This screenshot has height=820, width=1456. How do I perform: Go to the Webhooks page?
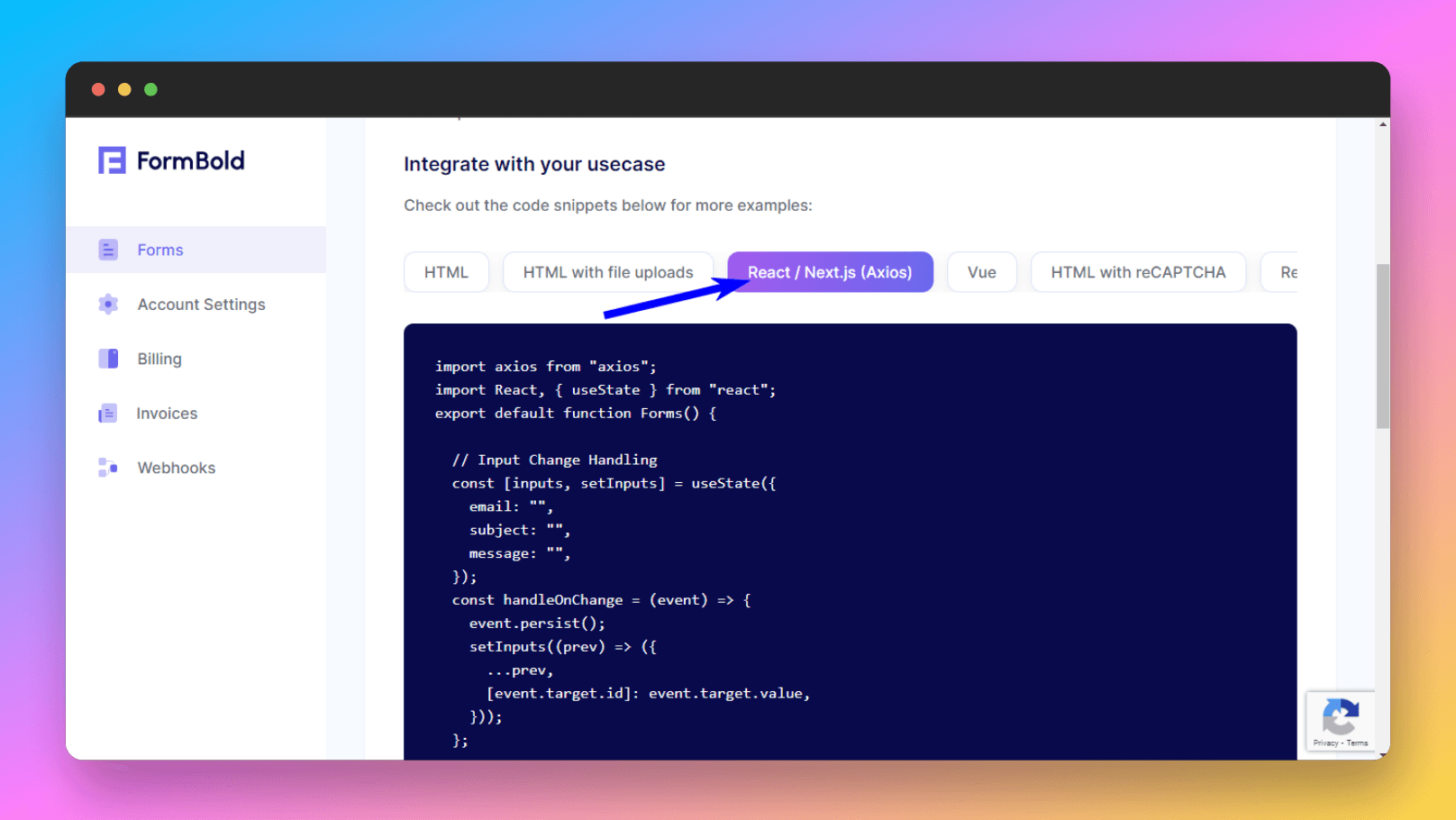coord(177,468)
